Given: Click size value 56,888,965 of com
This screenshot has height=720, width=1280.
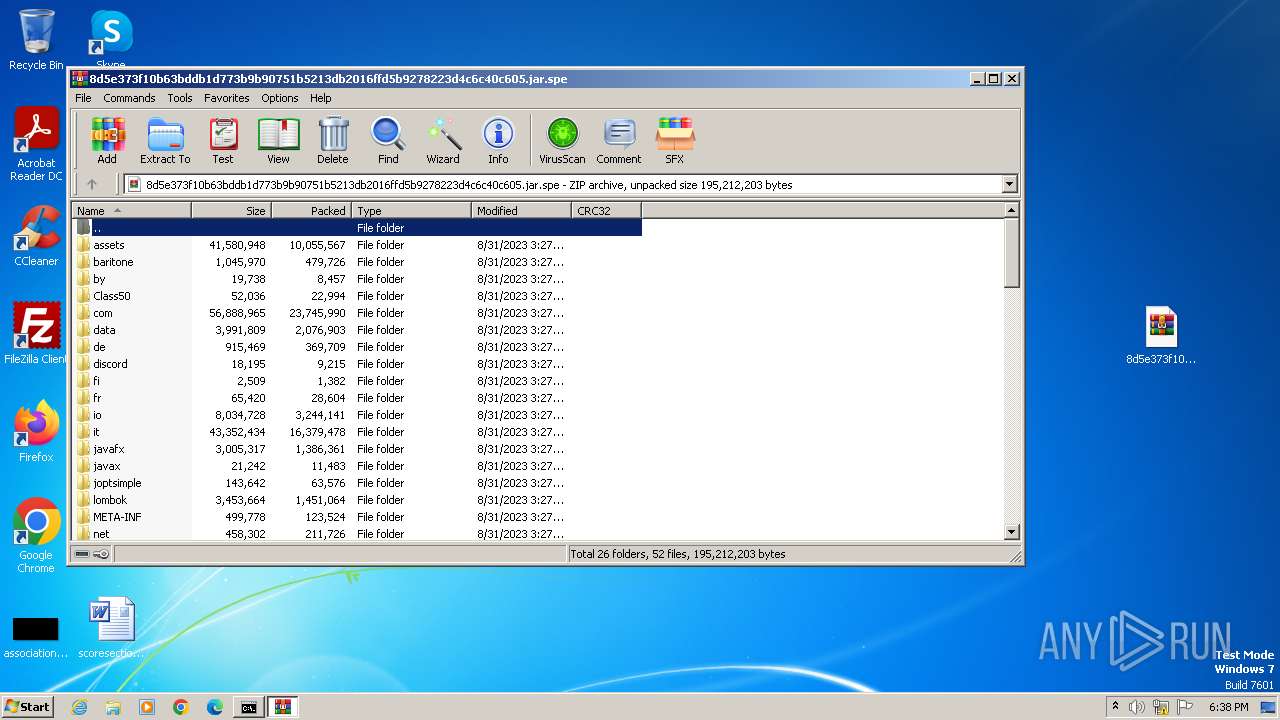Looking at the screenshot, I should click(237, 313).
